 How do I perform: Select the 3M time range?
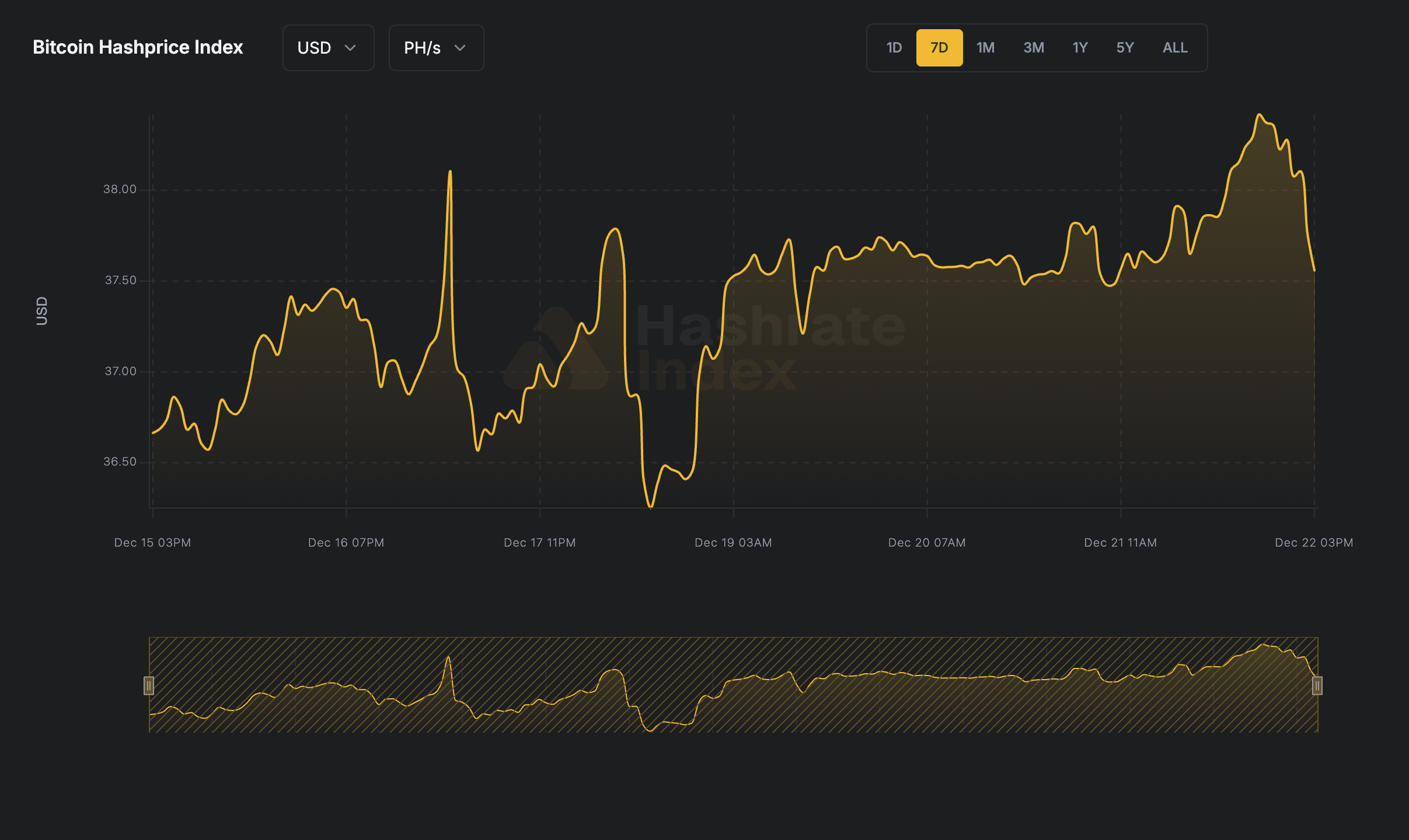pyautogui.click(x=1033, y=47)
